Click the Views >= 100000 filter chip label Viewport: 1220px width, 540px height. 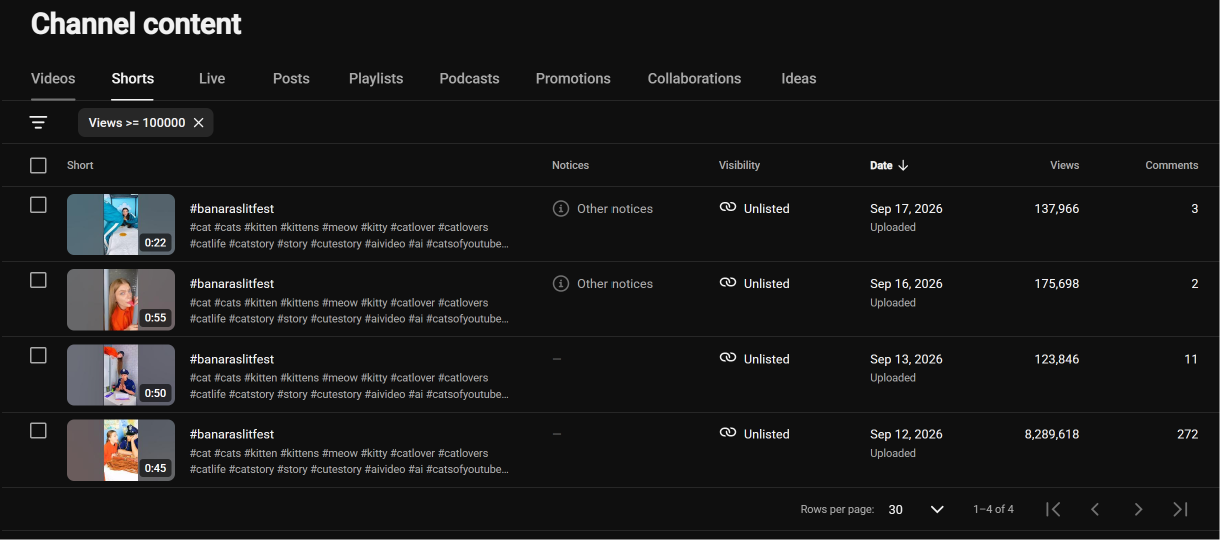137,122
